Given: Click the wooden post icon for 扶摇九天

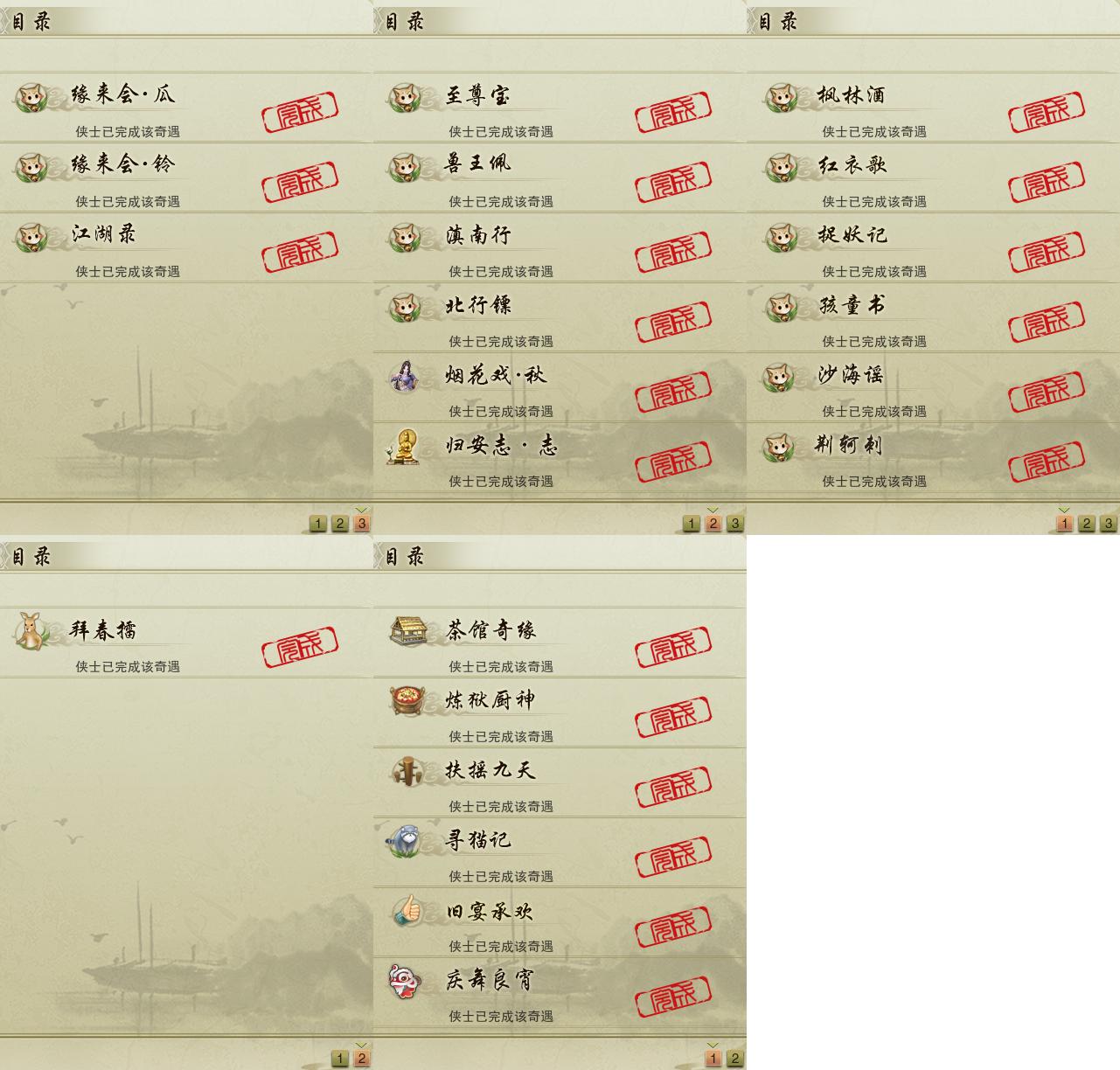Looking at the screenshot, I should tap(406, 771).
